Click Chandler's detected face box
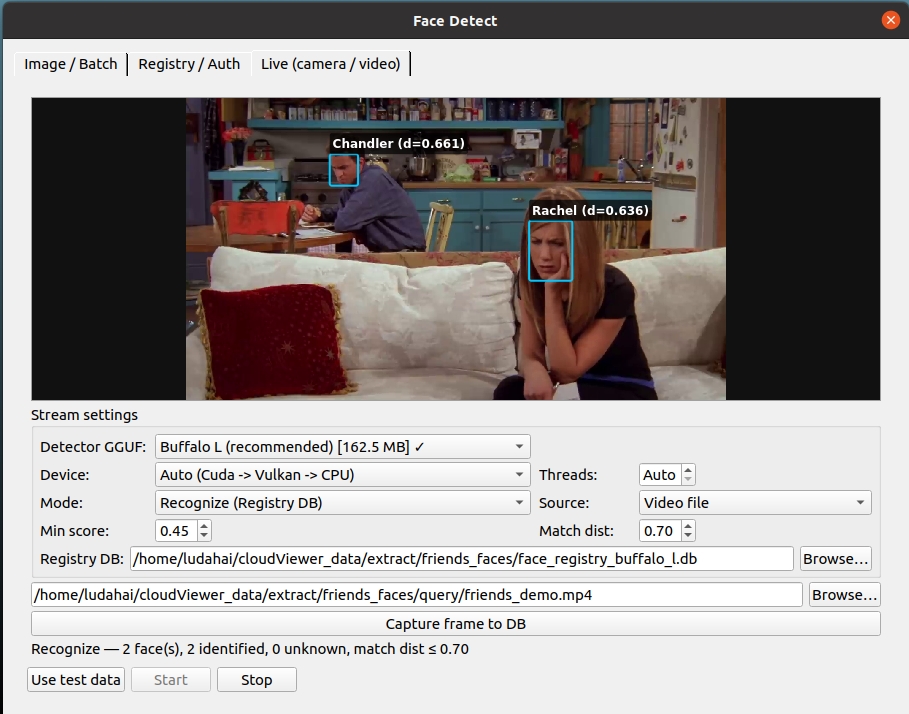 coord(344,170)
